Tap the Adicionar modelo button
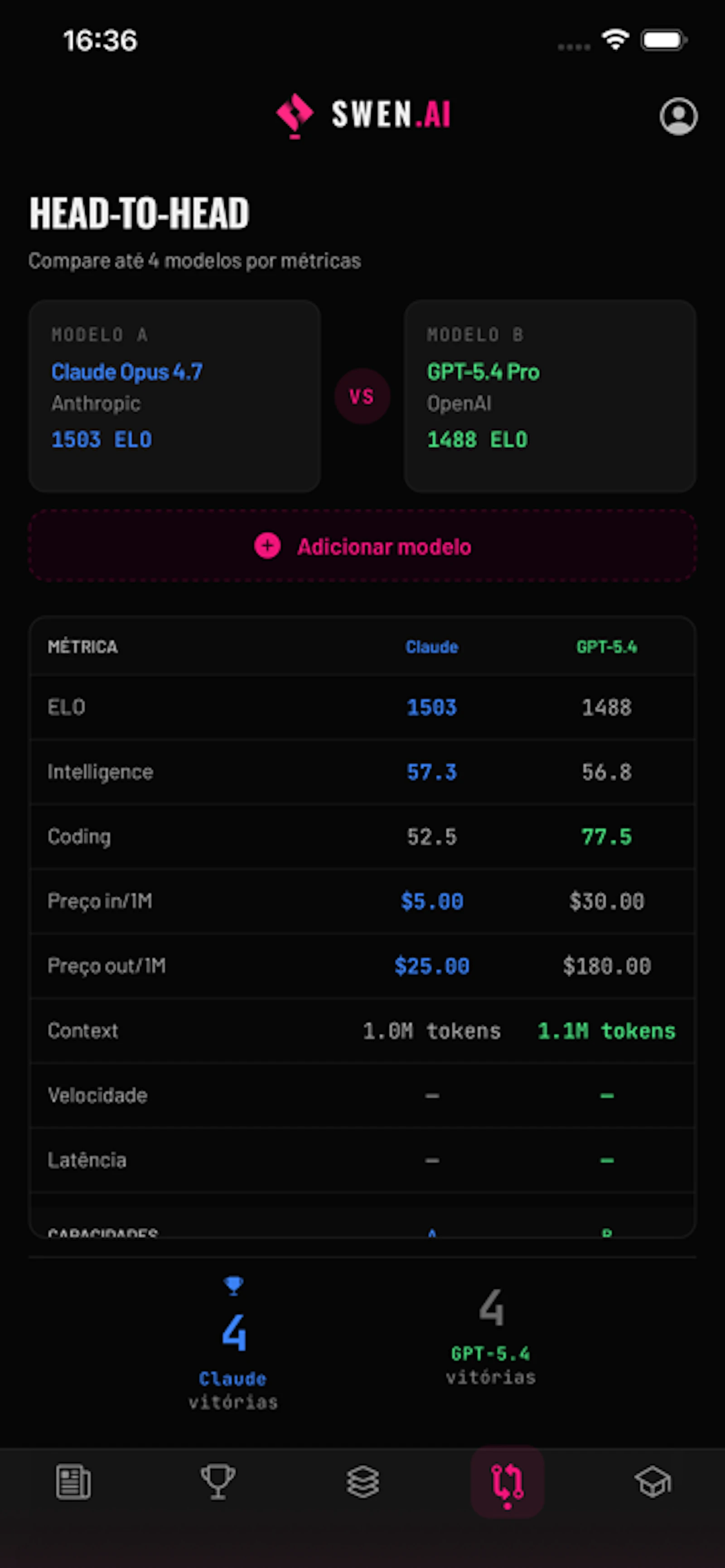 click(x=362, y=546)
